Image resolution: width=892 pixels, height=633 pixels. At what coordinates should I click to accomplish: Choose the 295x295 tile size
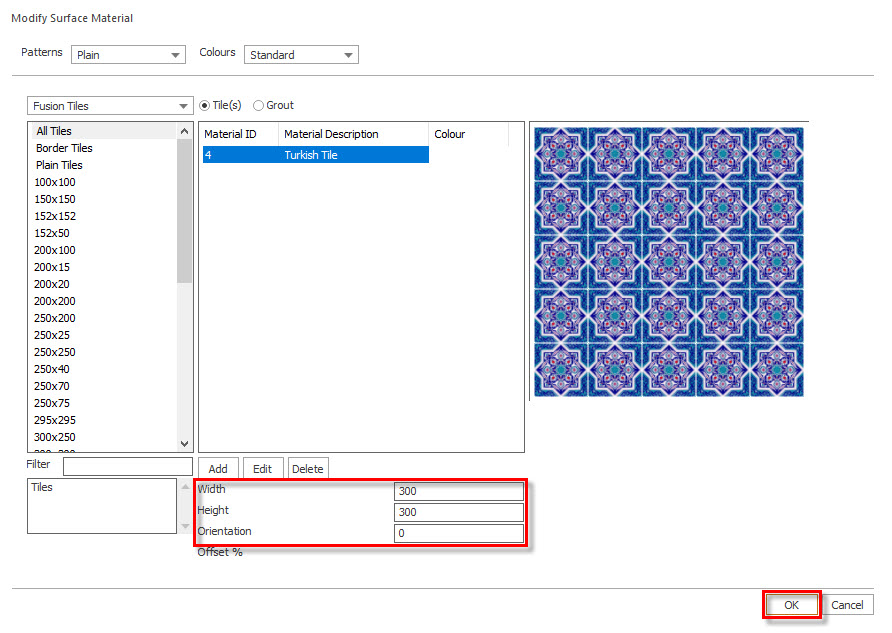(x=55, y=420)
